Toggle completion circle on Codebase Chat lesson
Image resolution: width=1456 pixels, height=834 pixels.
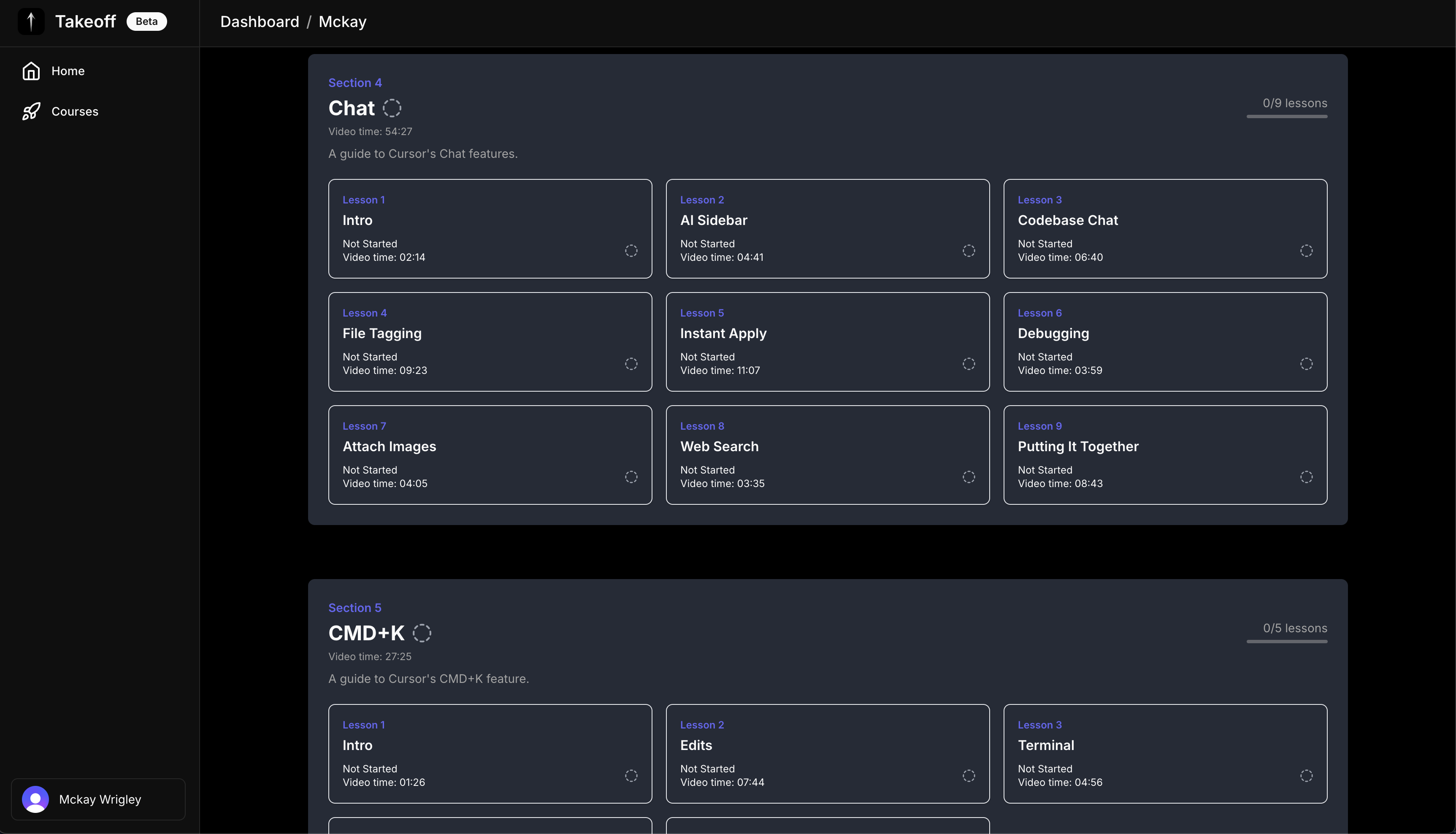[x=1307, y=251]
